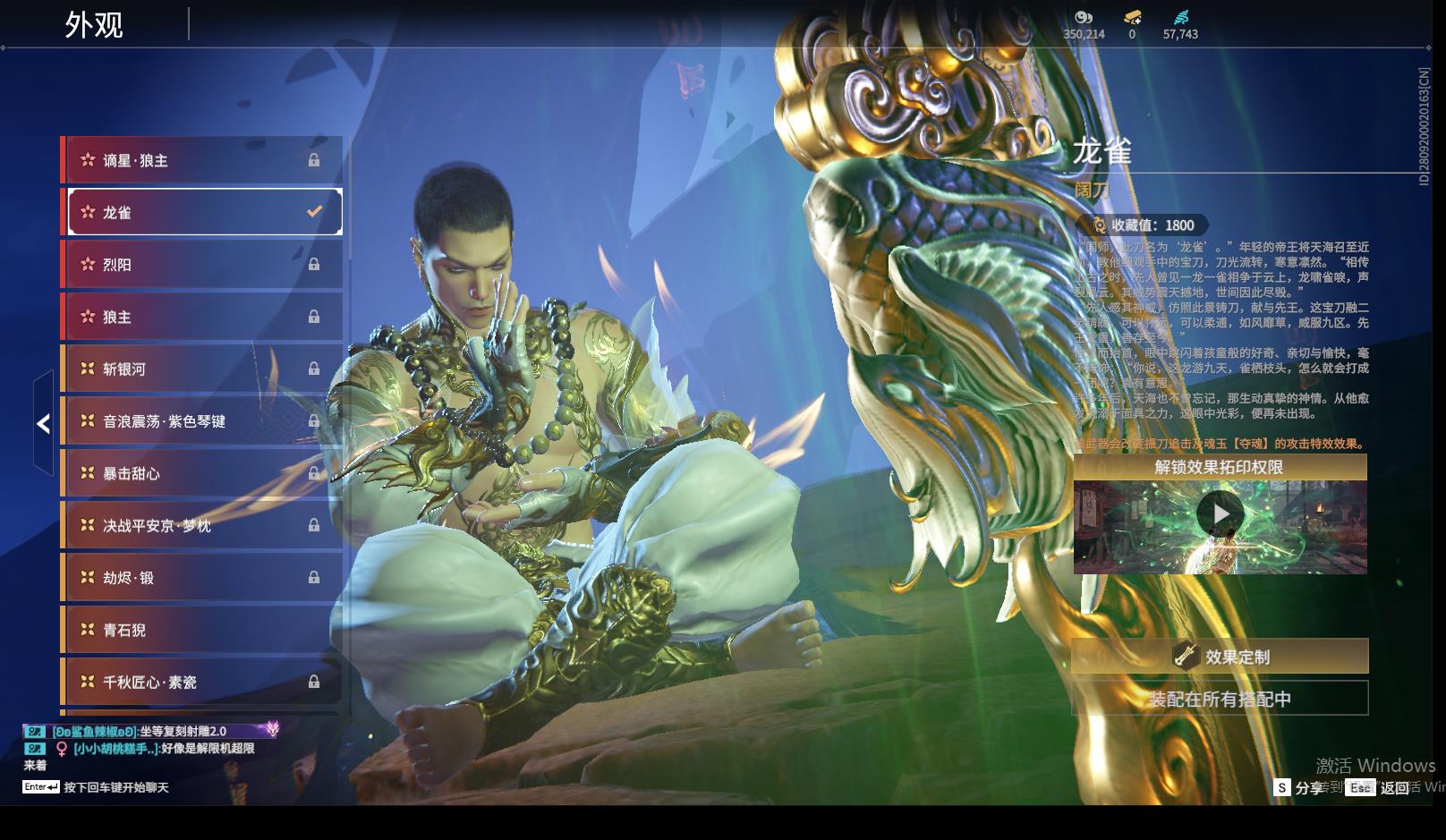Click the teal currency icon above 57,743
The width and height of the screenshot is (1446, 840).
(x=1180, y=17)
